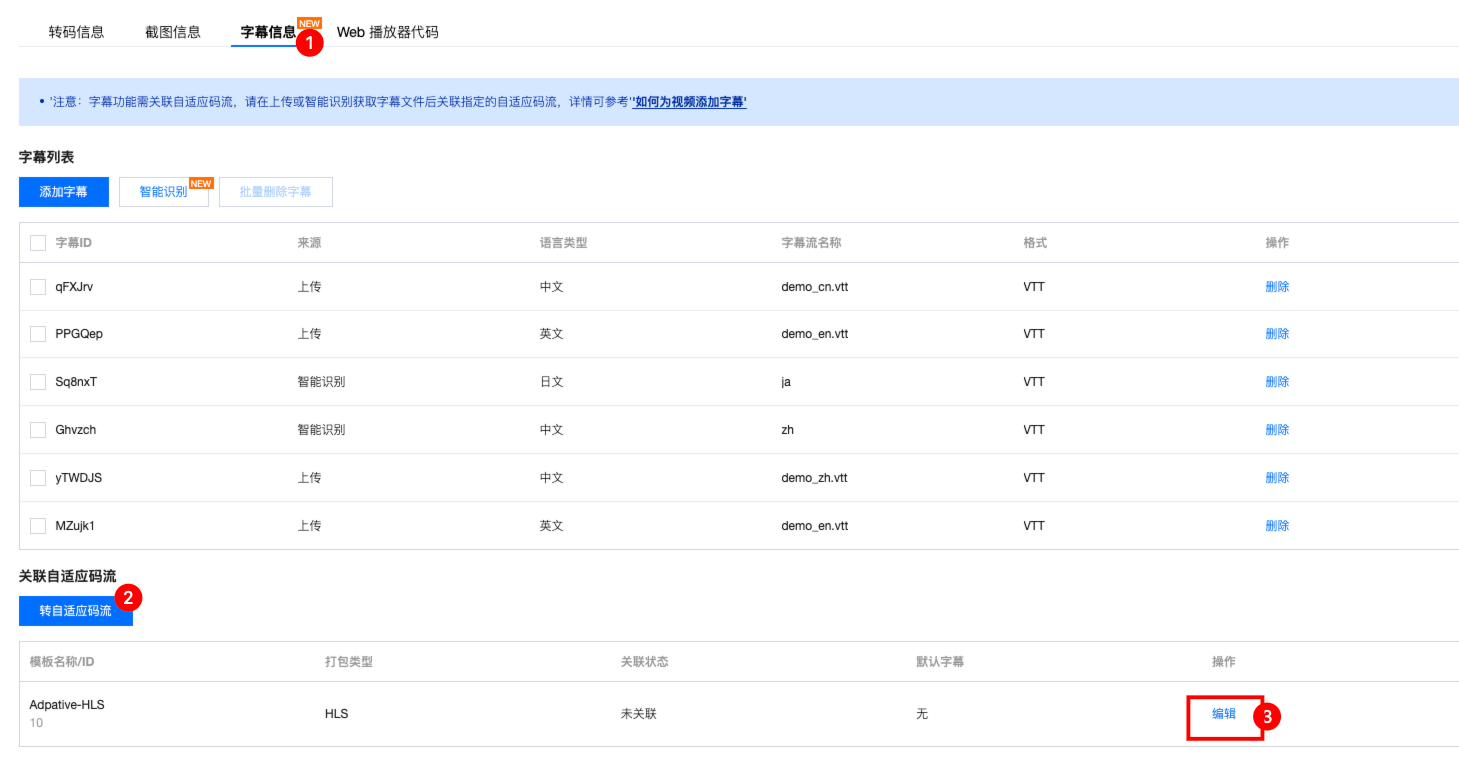Tick the checkbox for subtitle Sq8nxT

[x=38, y=382]
